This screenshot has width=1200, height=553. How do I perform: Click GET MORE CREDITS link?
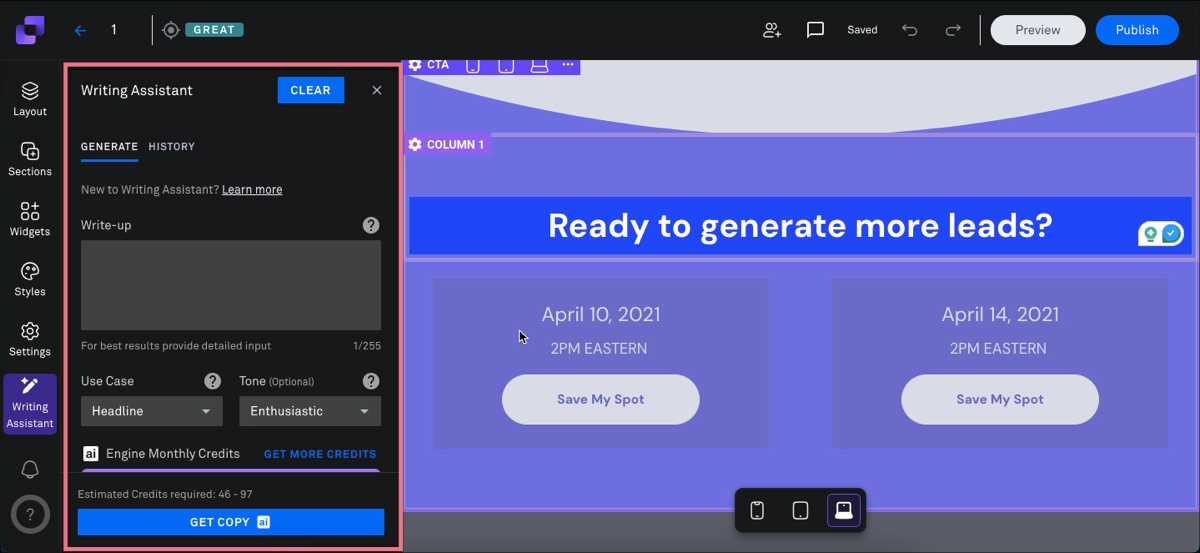point(320,454)
